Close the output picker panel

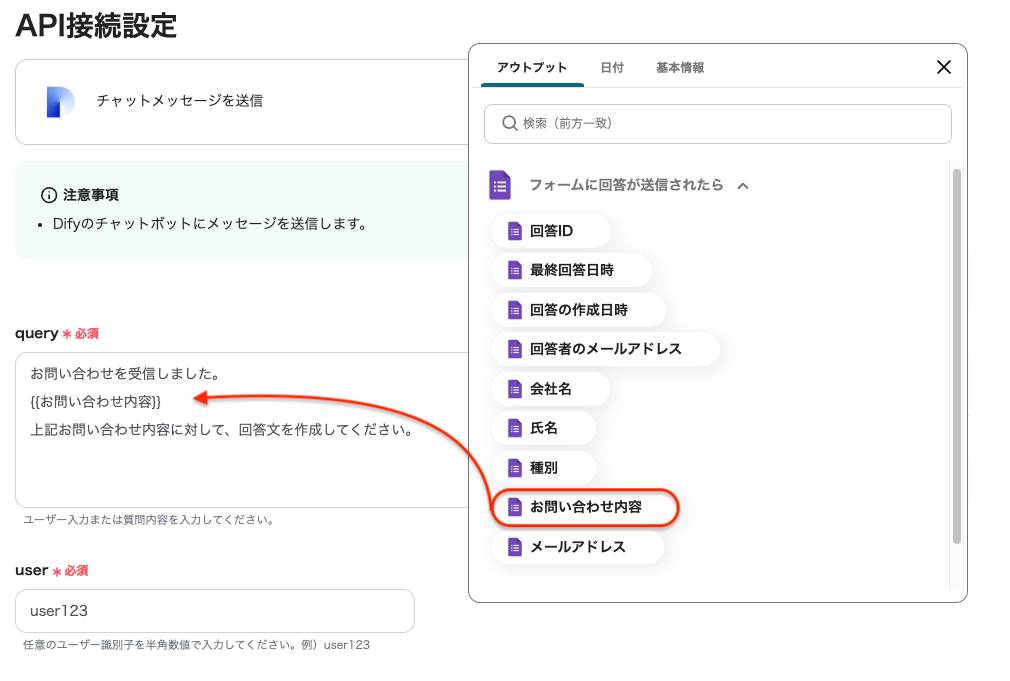943,67
